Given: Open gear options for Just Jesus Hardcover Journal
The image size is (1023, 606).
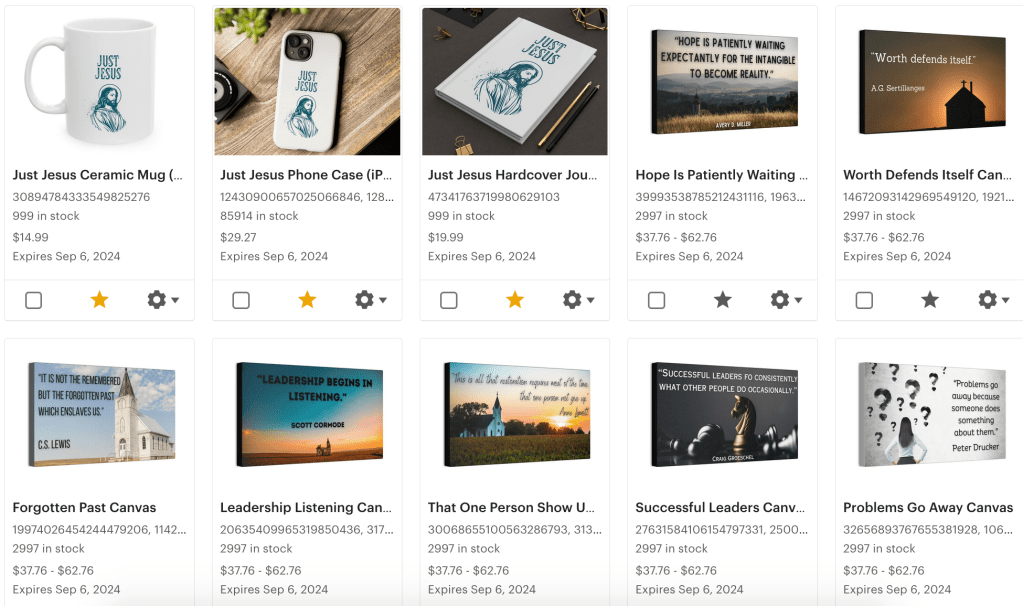Looking at the screenshot, I should click(x=578, y=300).
